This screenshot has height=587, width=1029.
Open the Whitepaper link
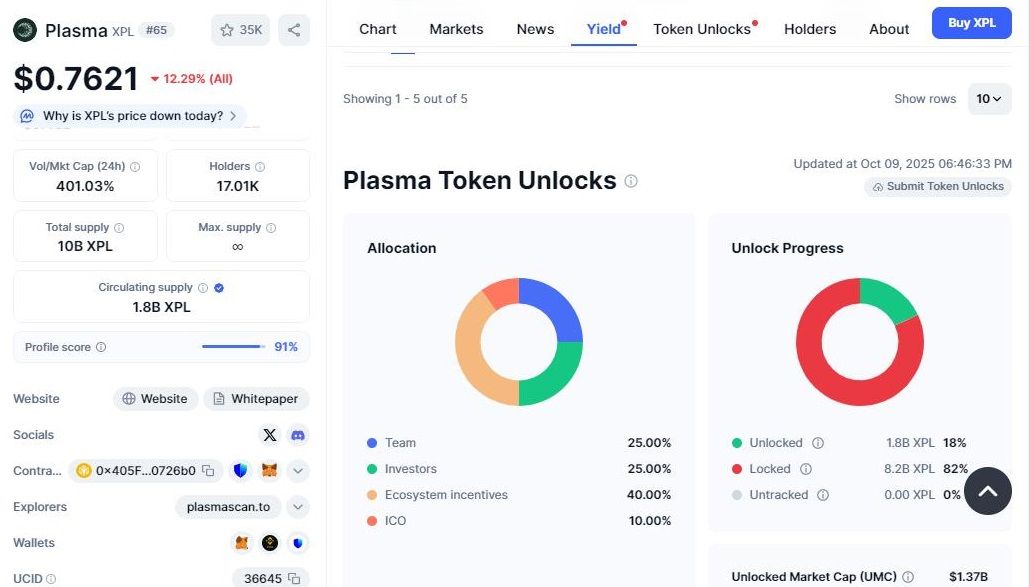point(256,399)
